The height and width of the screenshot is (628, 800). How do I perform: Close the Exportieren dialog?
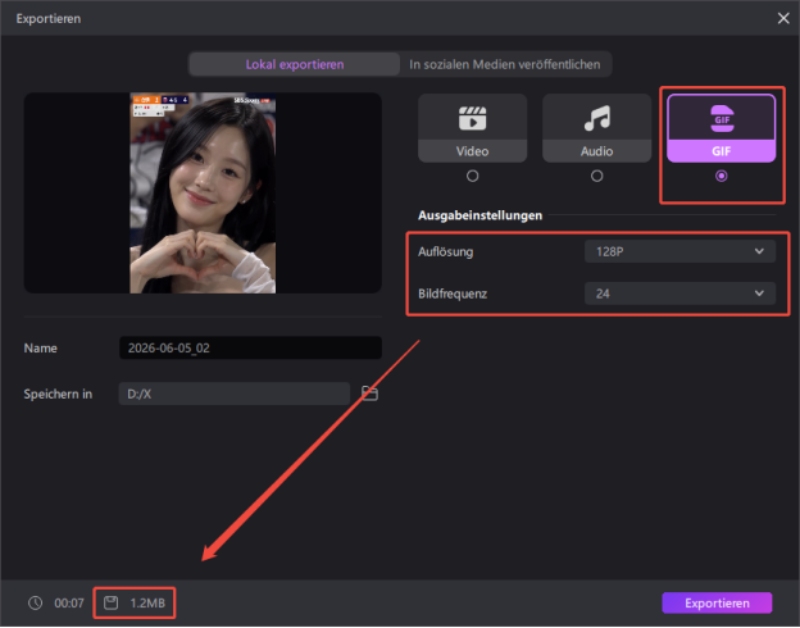pyautogui.click(x=783, y=18)
